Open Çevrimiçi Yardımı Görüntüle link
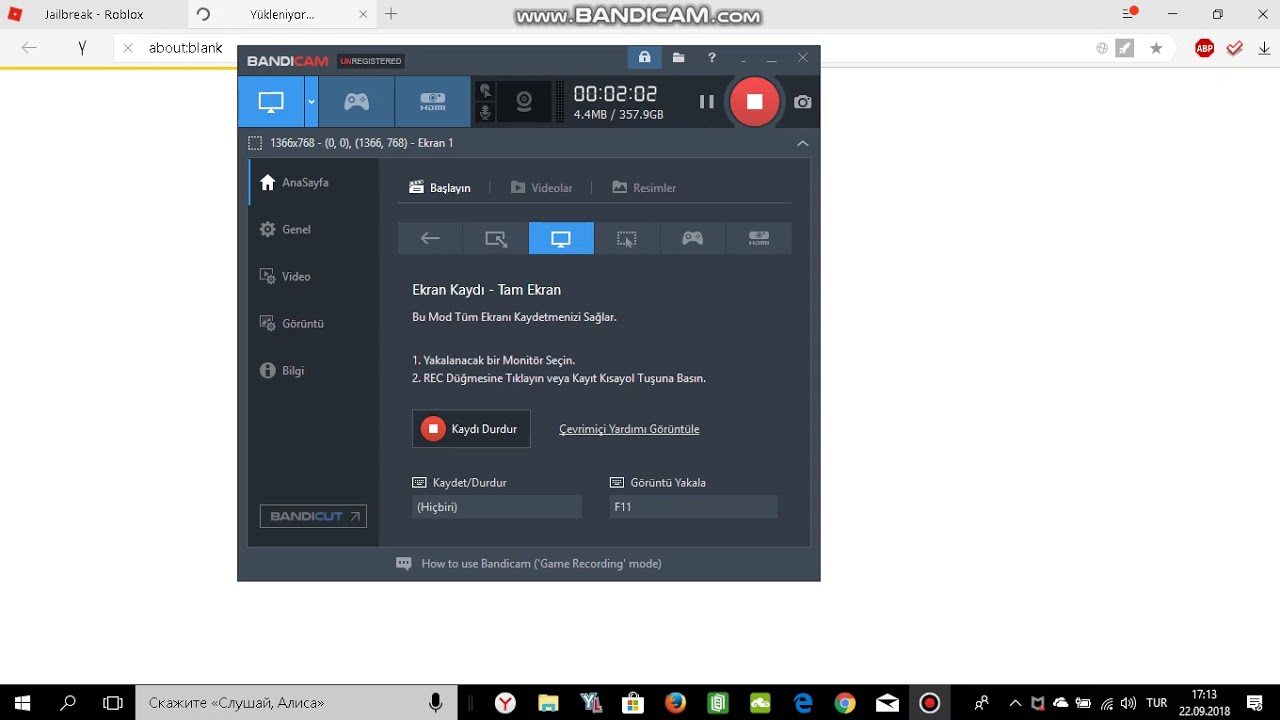The width and height of the screenshot is (1280, 720). (629, 429)
